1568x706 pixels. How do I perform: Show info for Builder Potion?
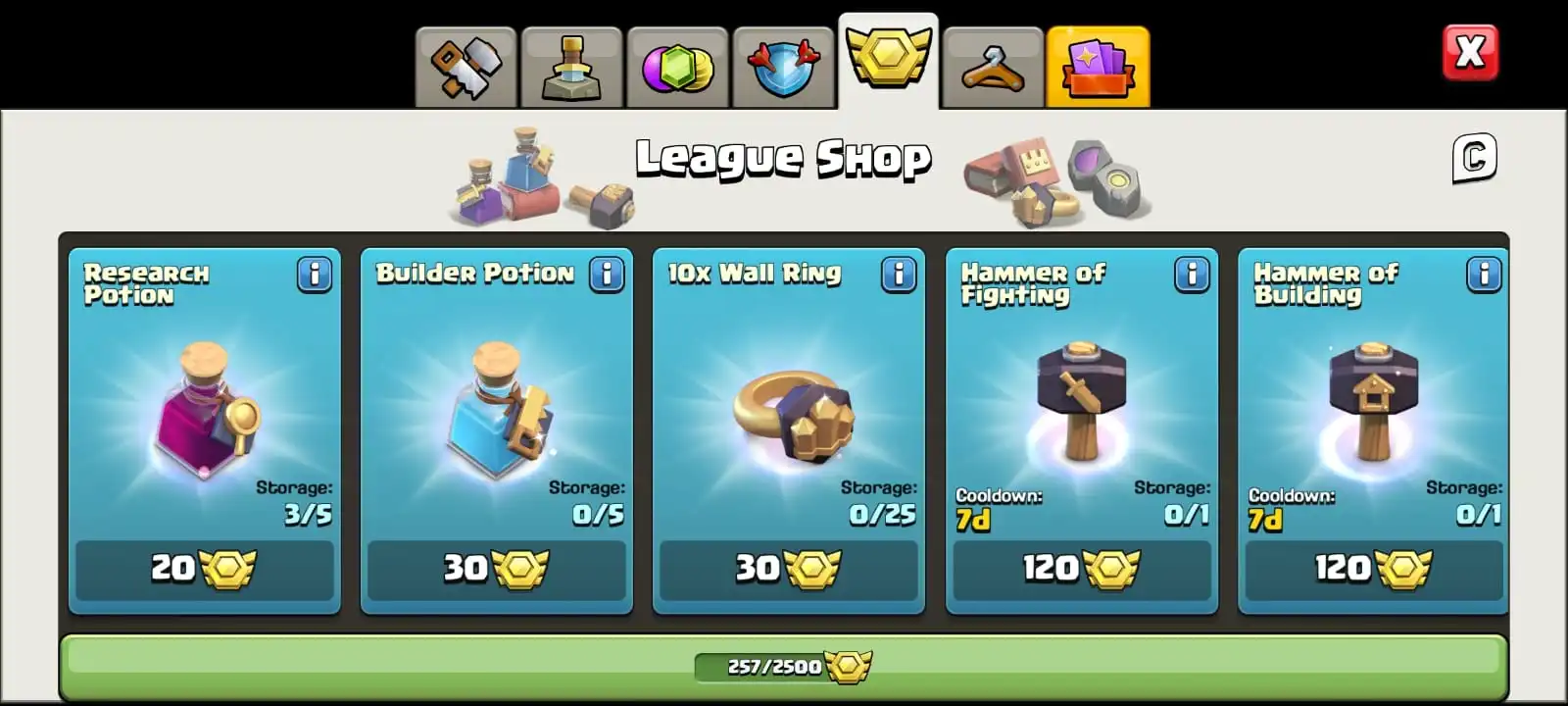607,275
